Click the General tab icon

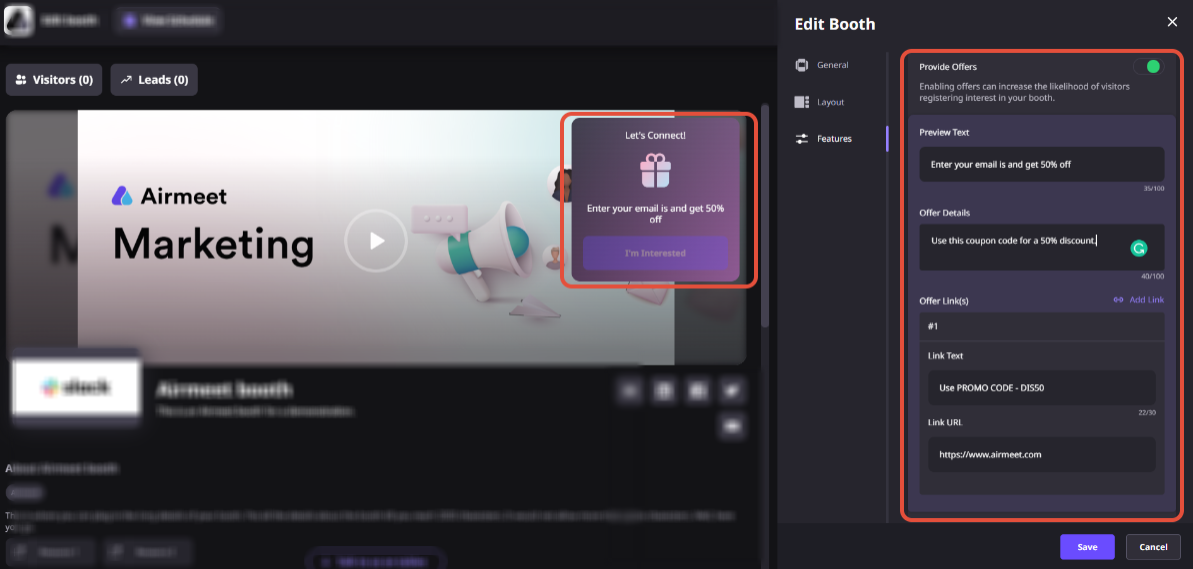801,65
